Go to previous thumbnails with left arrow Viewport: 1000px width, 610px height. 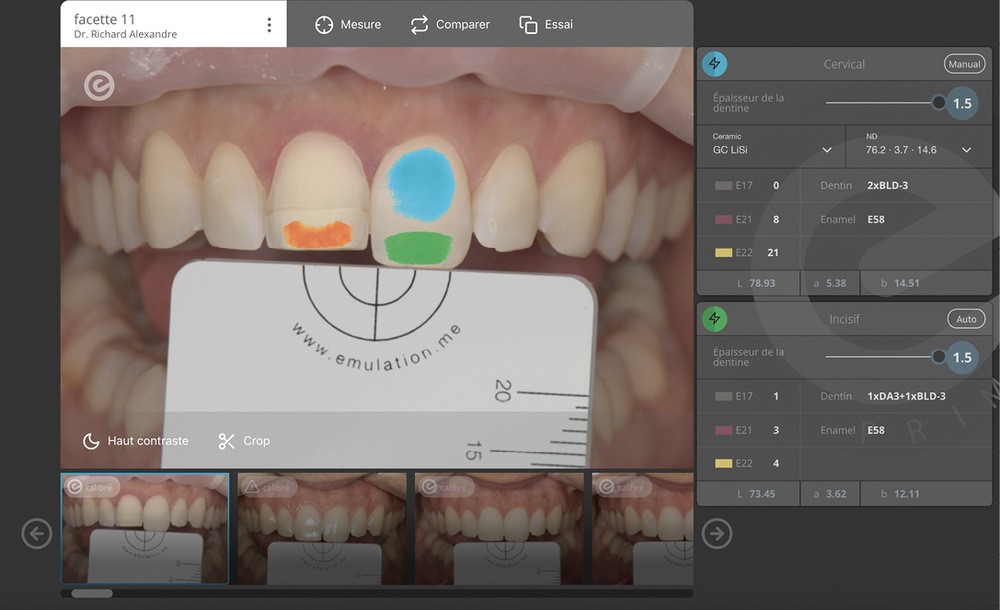point(37,534)
